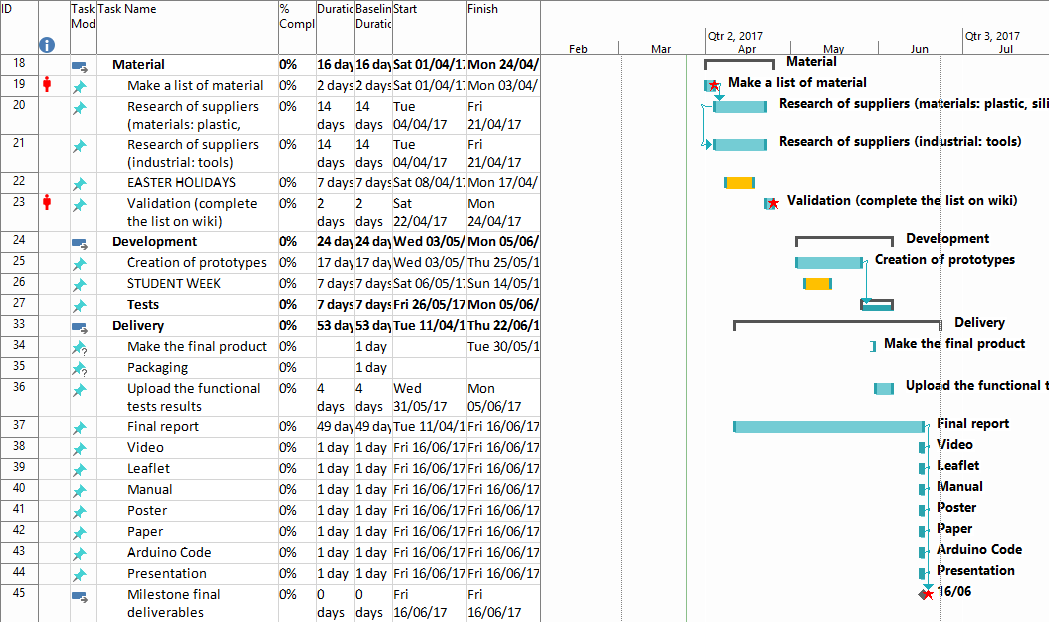Click the yellow EASTER HOLIDAYS Gantt bar

point(739,183)
